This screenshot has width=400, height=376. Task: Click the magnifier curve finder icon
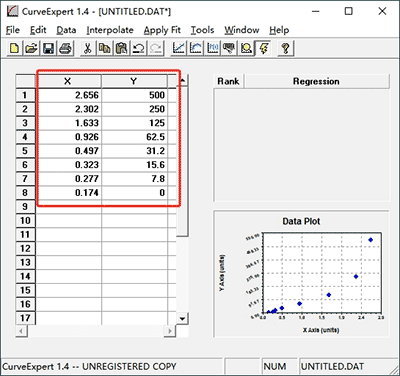[x=246, y=49]
